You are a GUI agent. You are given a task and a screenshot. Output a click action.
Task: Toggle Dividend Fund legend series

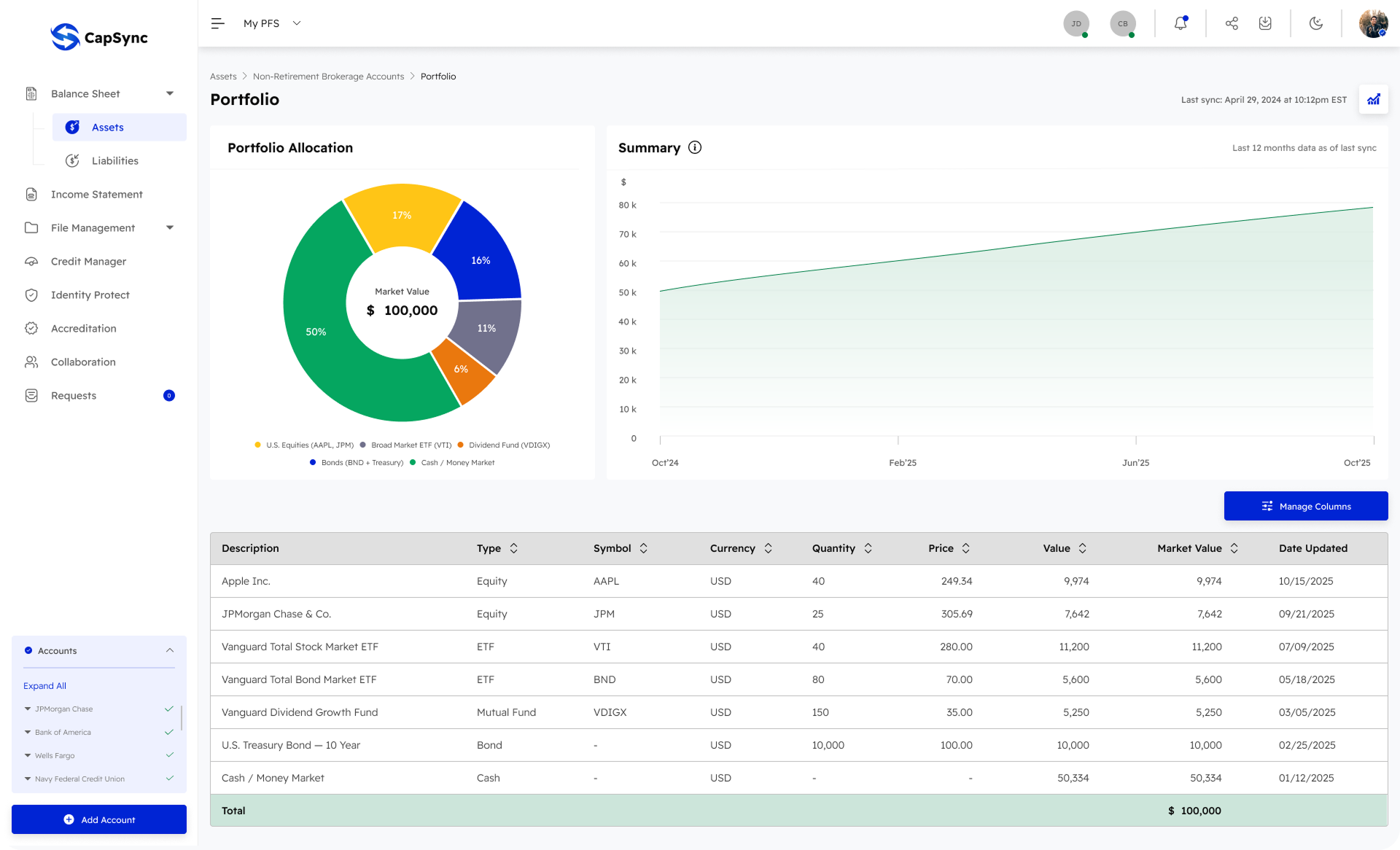coord(503,445)
